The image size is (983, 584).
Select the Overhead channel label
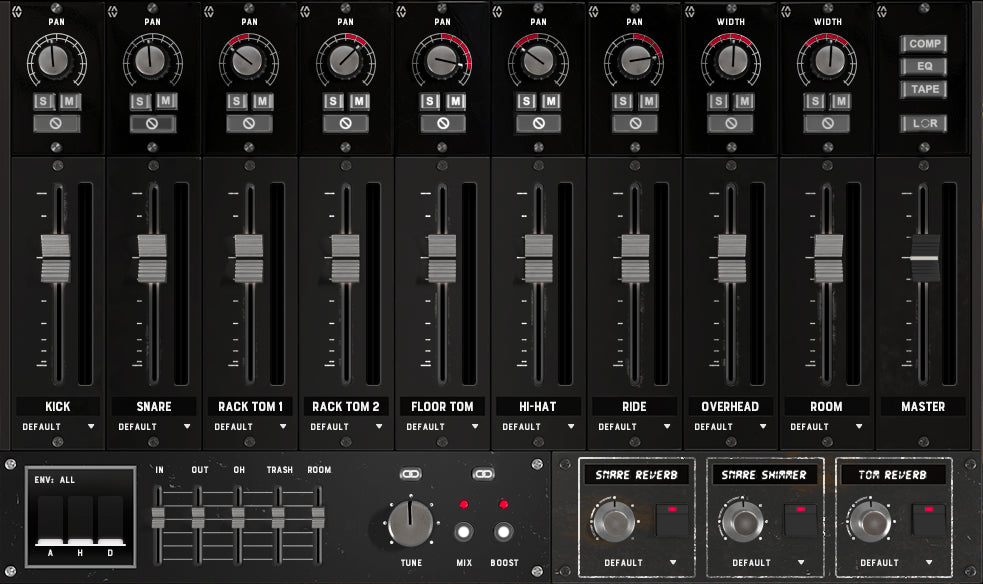coord(730,407)
